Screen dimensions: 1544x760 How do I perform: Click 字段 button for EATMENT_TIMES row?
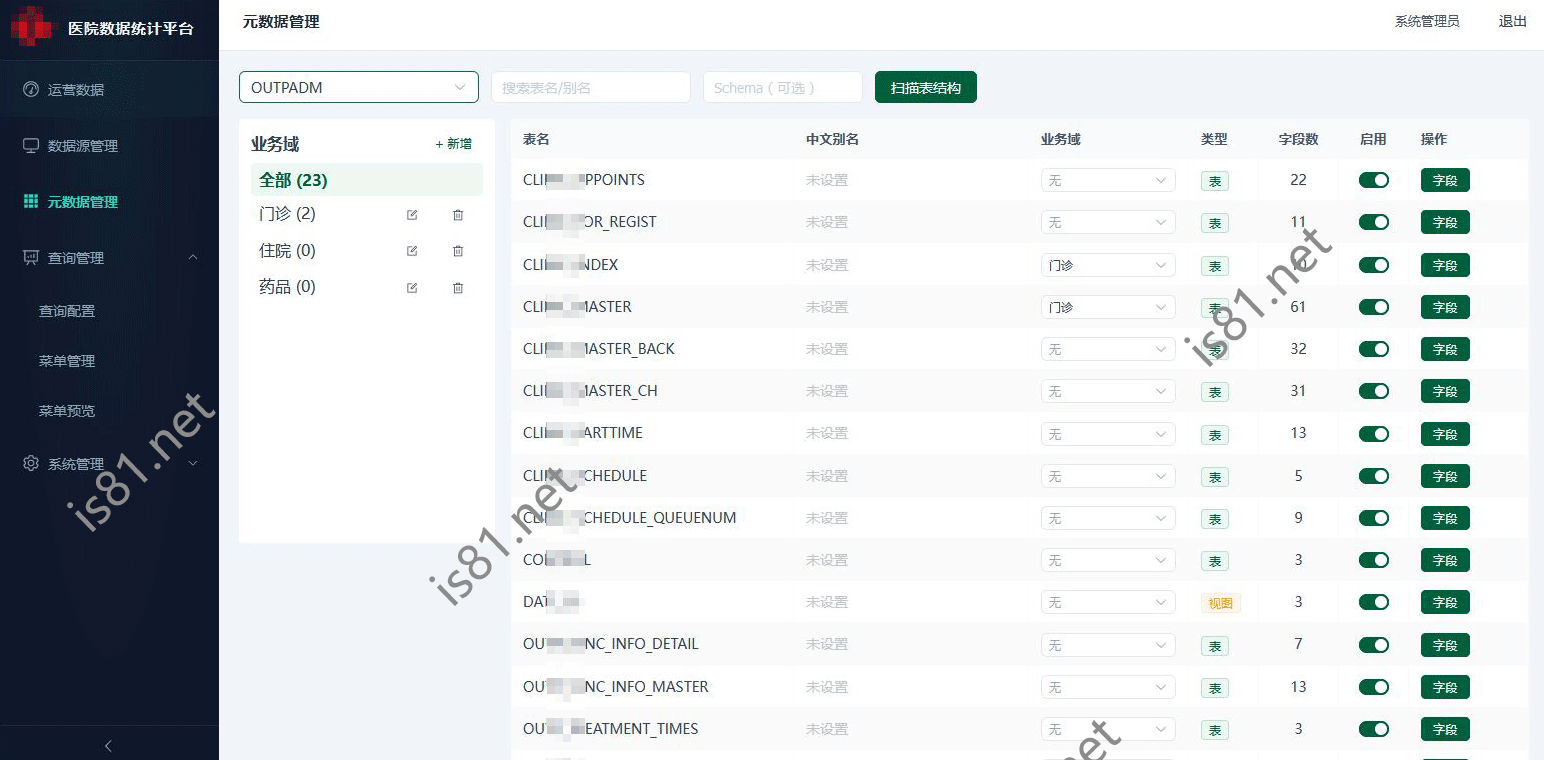[x=1445, y=729]
